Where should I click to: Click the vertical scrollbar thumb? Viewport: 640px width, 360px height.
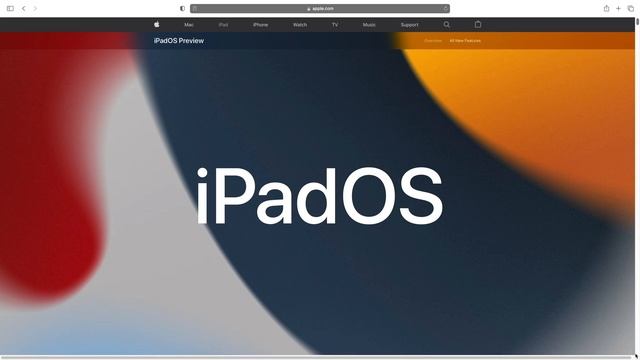pyautogui.click(x=637, y=22)
